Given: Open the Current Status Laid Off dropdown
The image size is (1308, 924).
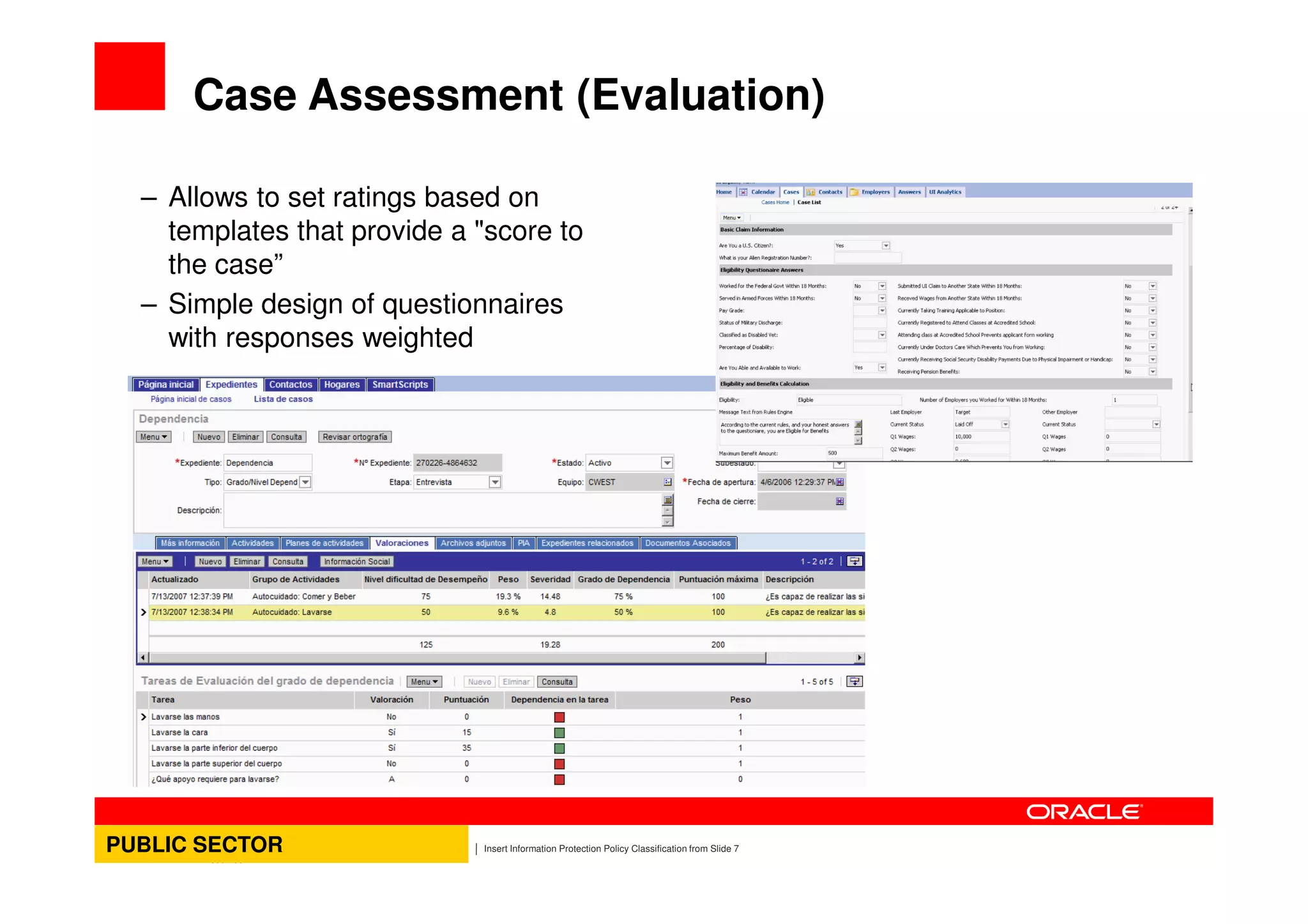Looking at the screenshot, I should coord(1005,425).
